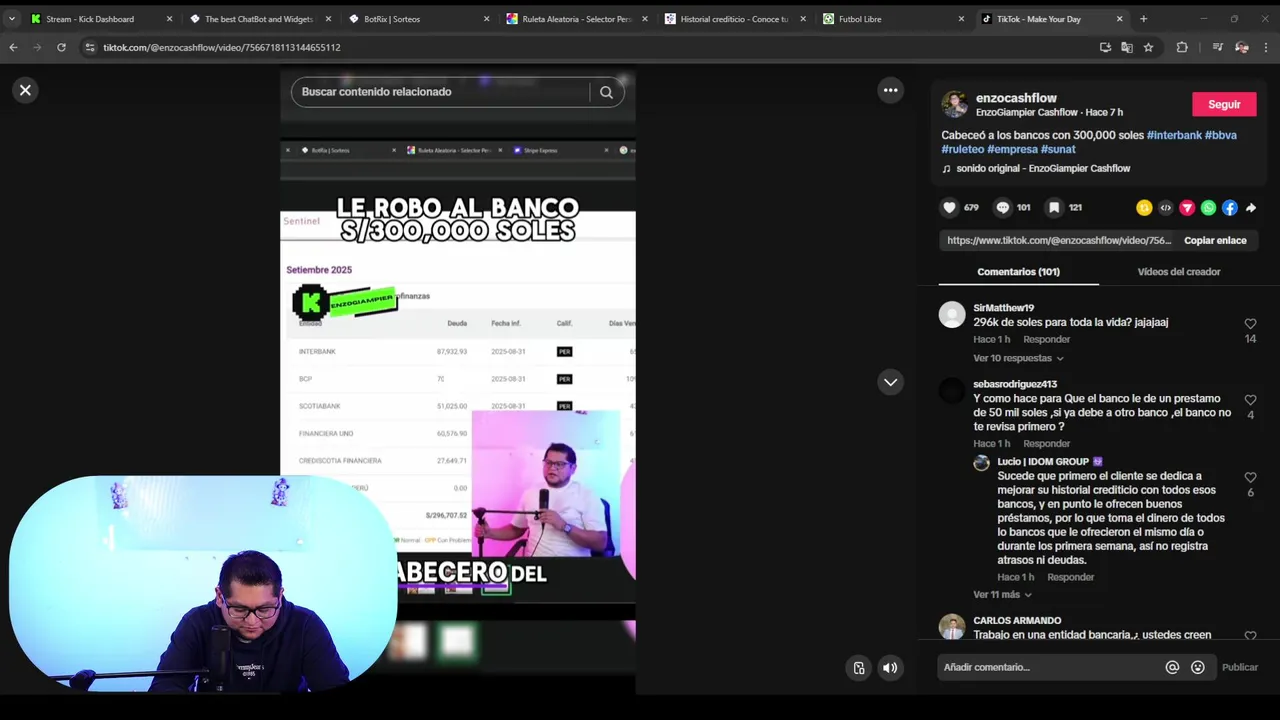Open comments via speech bubble icon
Screen dimensions: 1280x720
point(1002,207)
